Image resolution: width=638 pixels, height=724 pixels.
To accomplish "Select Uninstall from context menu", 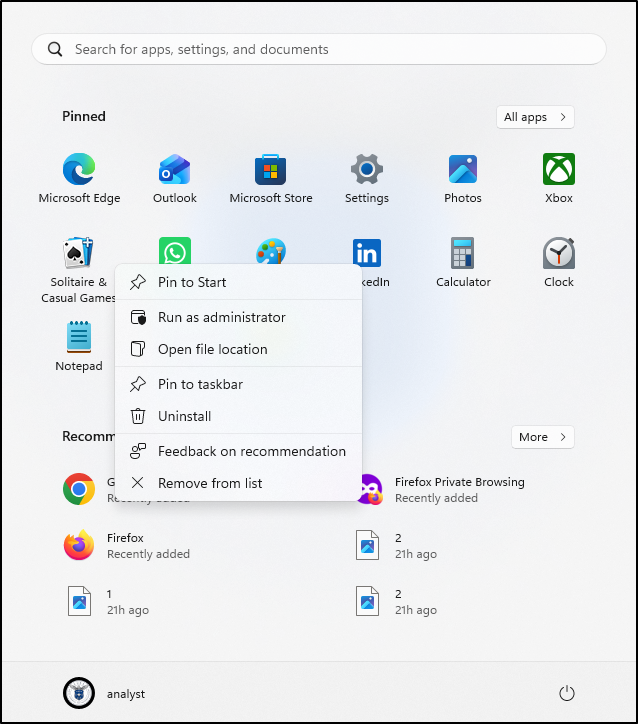I will click(238, 416).
